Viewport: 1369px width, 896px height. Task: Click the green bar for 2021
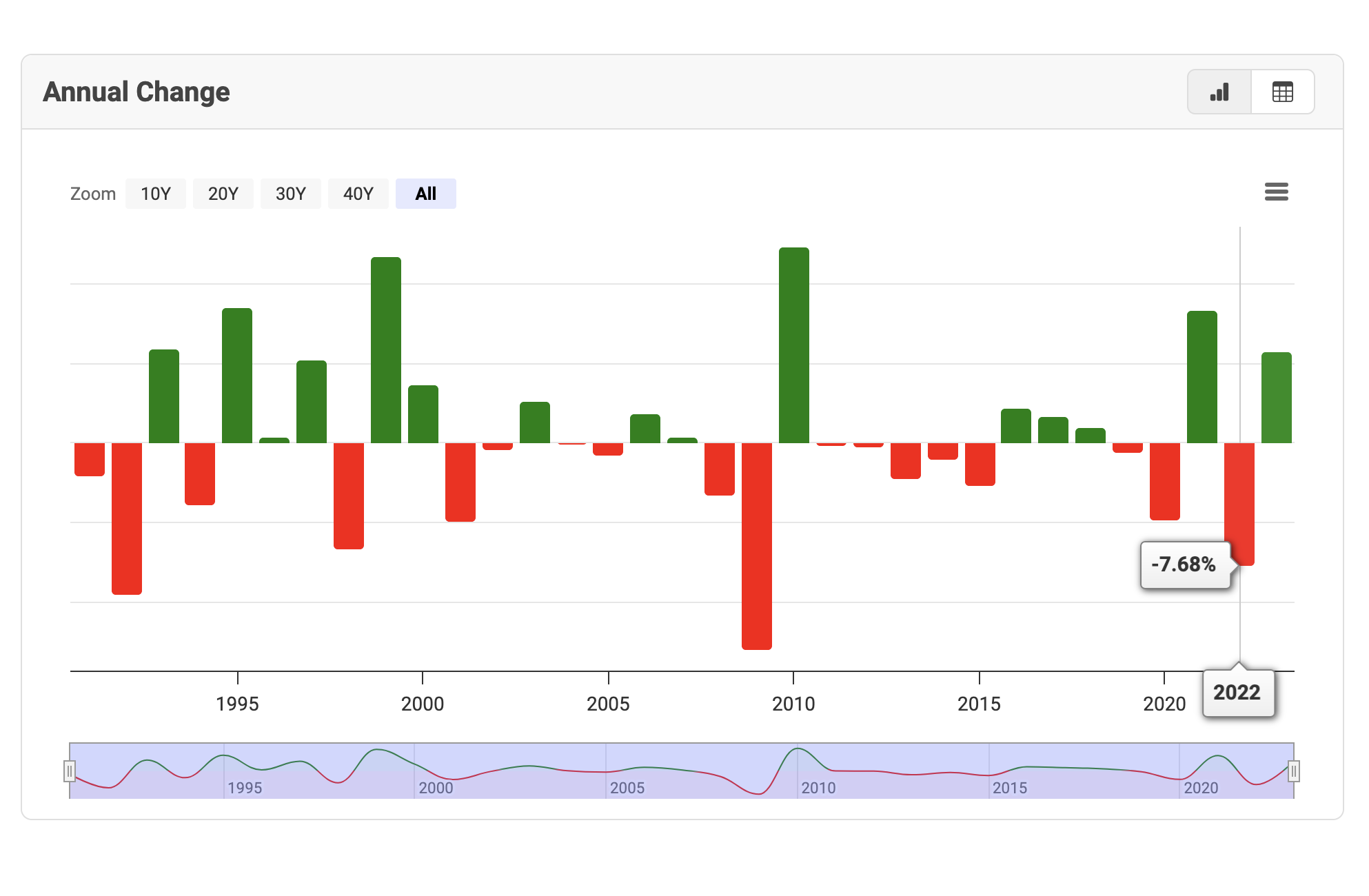[x=1202, y=376]
